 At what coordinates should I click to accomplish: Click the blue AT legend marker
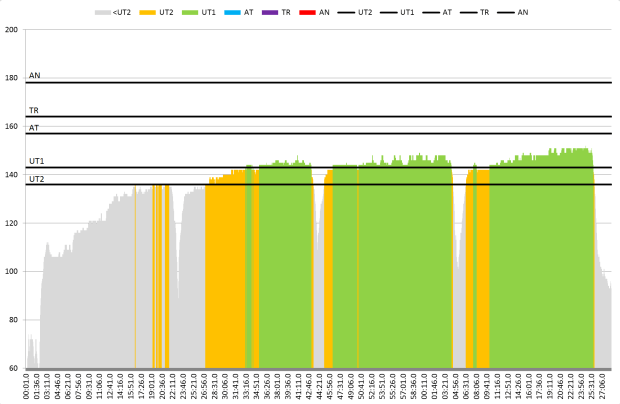click(x=235, y=13)
